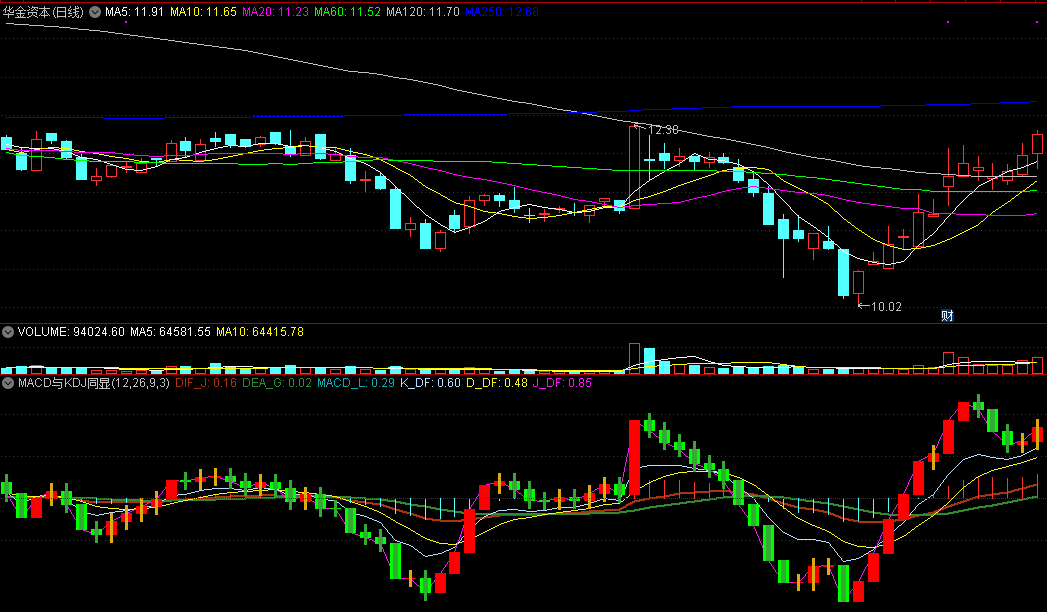Select the largest volume bar in the VOLUME panel
Image resolution: width=1047 pixels, height=612 pixels.
[x=634, y=358]
